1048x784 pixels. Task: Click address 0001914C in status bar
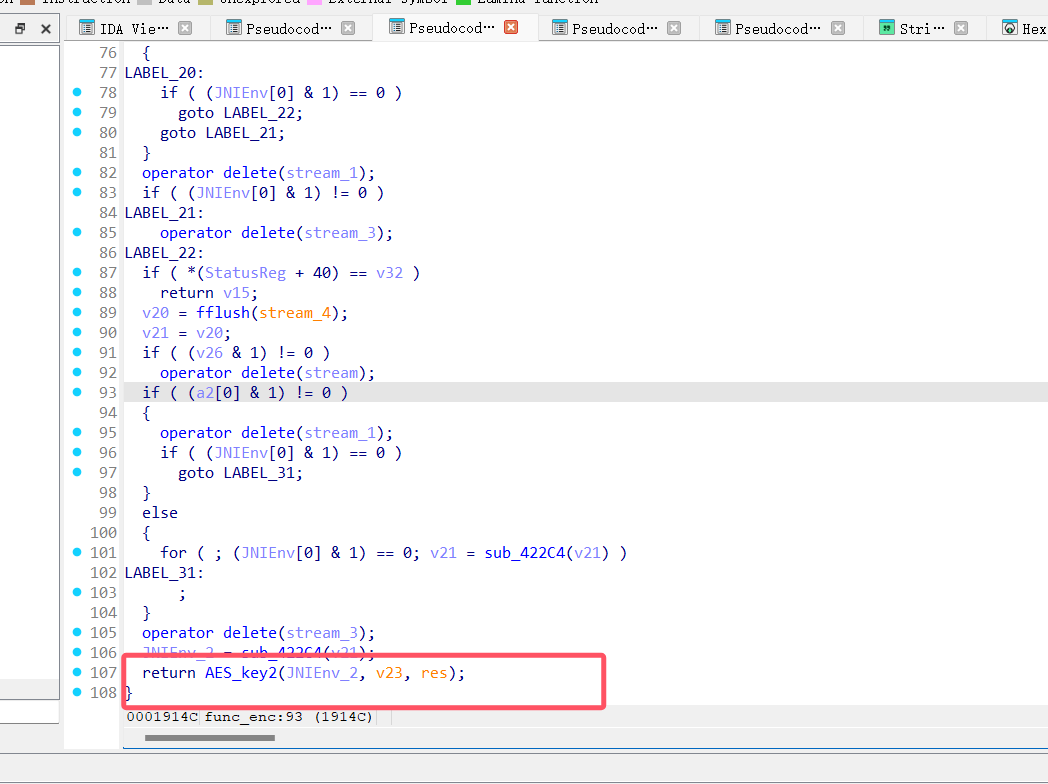click(162, 717)
